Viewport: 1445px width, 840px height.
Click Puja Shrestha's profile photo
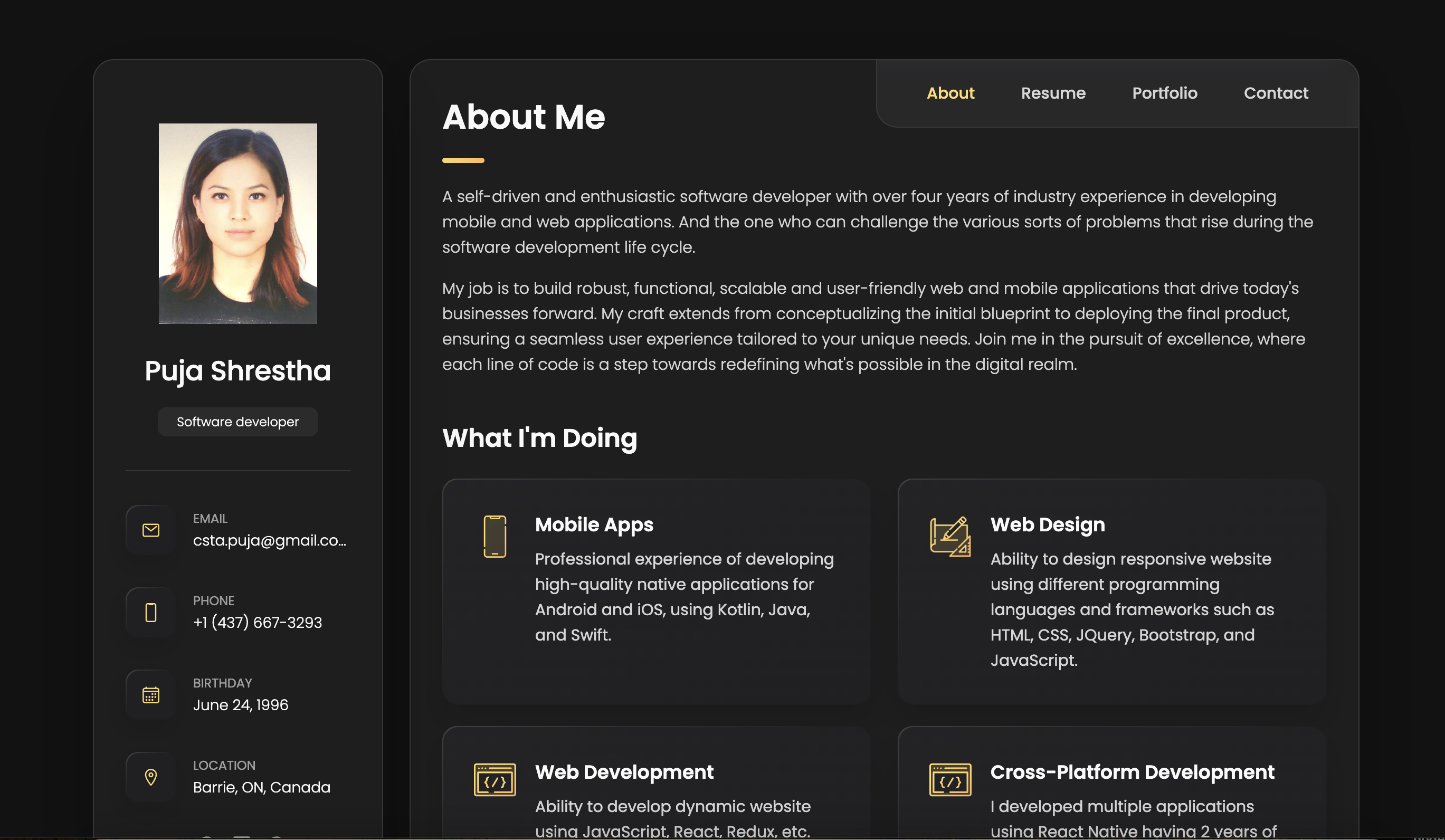click(x=237, y=225)
